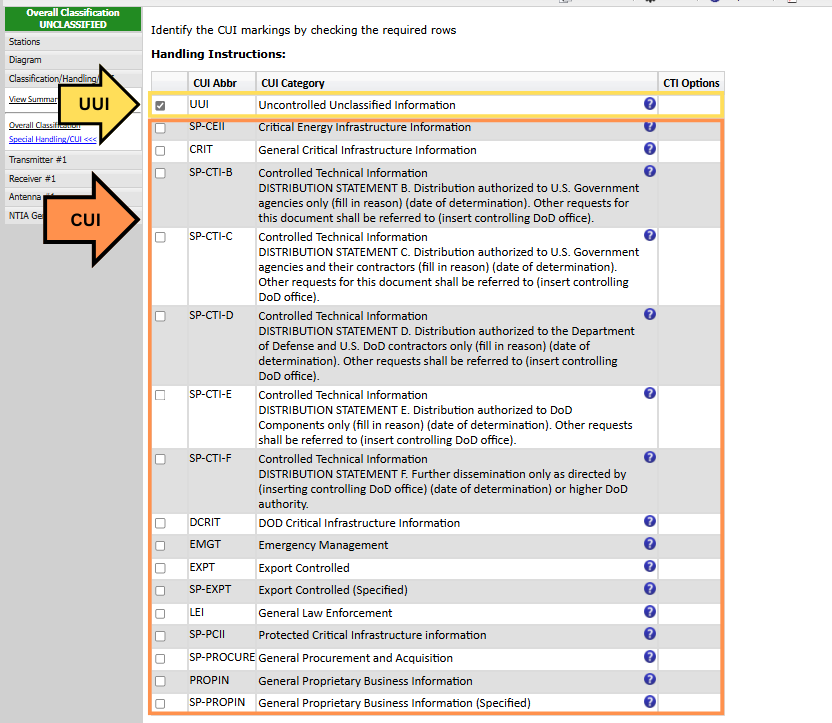Click the help icon for General Procurement and Acquisition
832x723 pixels.
649,657
